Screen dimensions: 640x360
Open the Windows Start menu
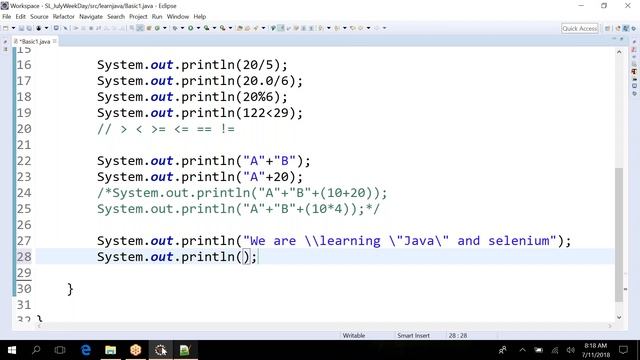pos(12,350)
